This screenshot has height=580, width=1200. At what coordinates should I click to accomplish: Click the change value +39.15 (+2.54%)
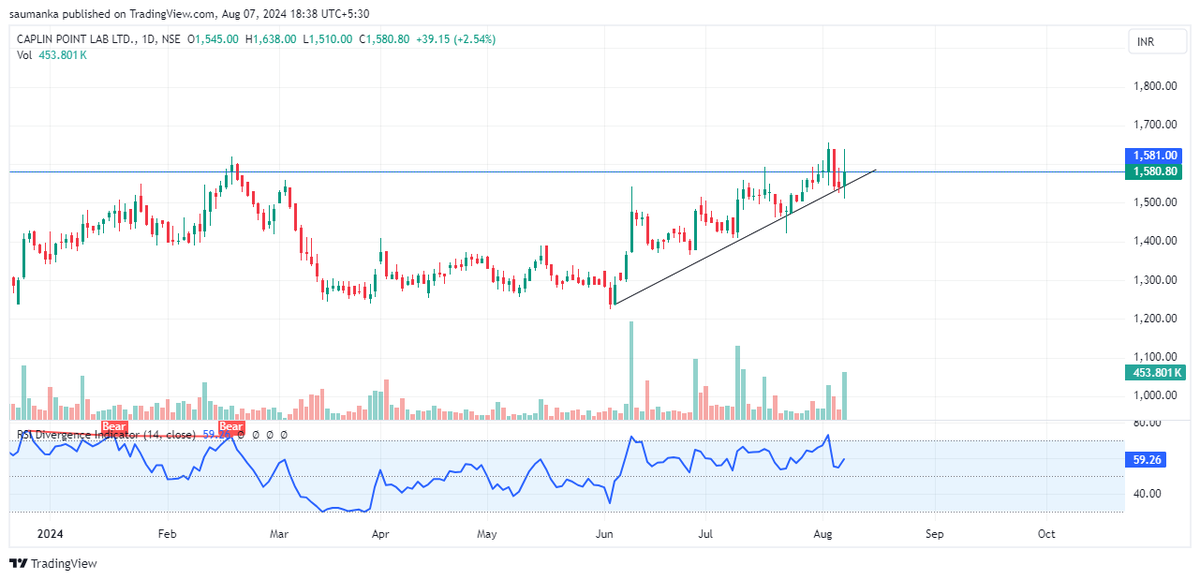pos(455,39)
